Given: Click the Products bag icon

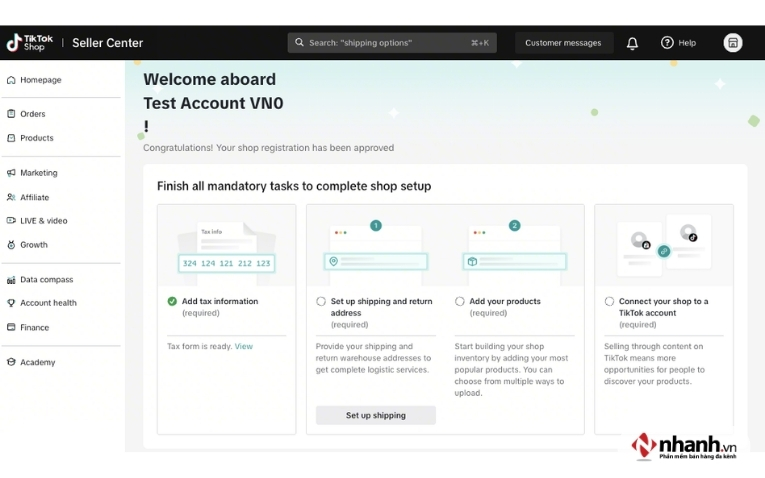Looking at the screenshot, I should coord(11,138).
